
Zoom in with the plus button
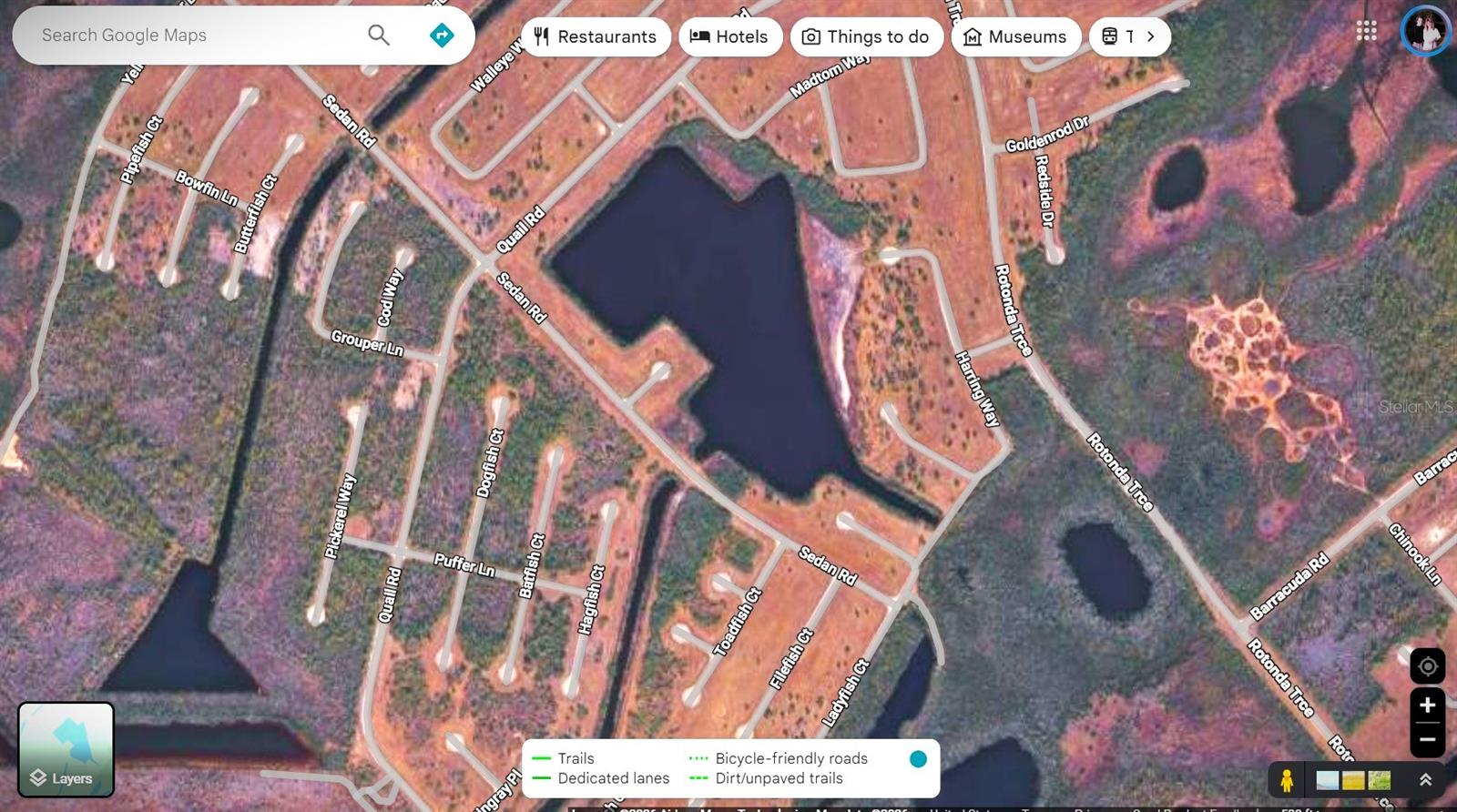click(x=1427, y=705)
